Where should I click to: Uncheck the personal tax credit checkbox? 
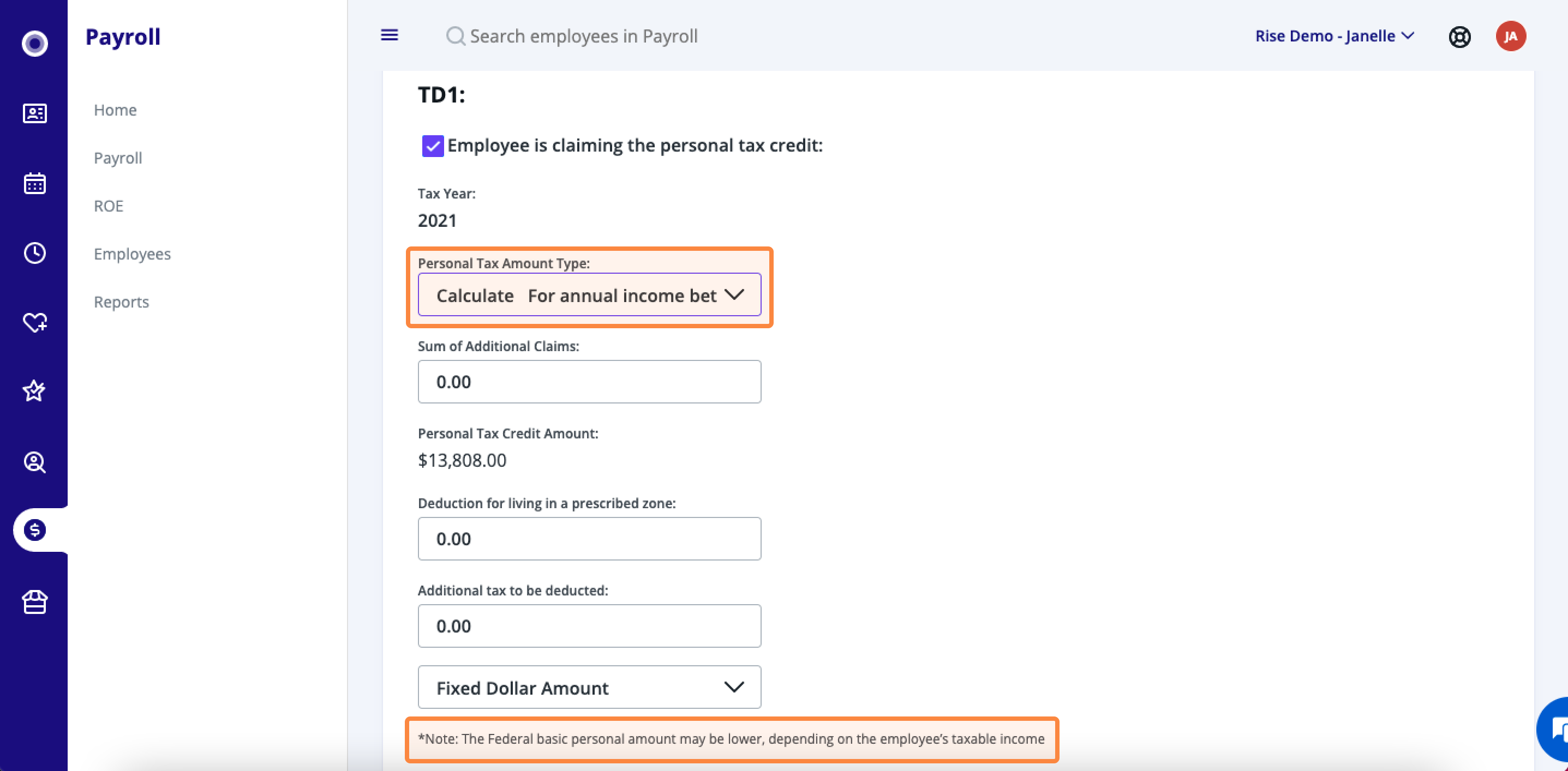pos(433,146)
